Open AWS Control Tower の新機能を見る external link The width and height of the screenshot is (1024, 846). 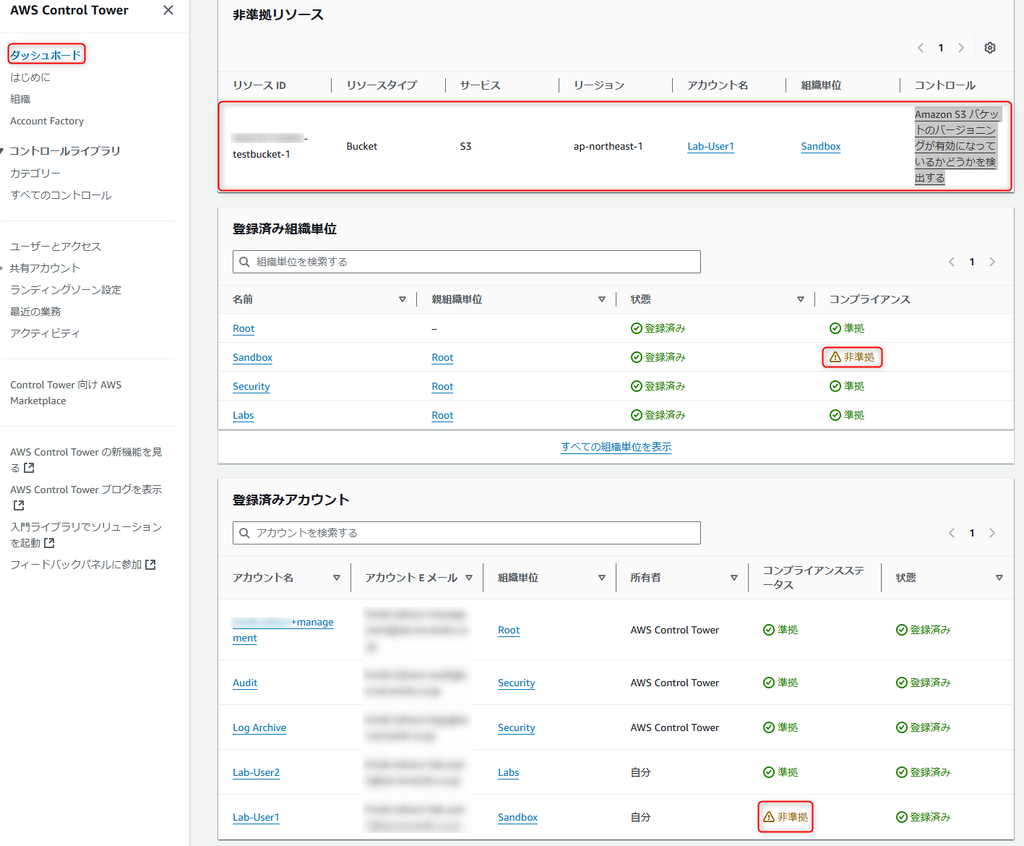[86, 459]
